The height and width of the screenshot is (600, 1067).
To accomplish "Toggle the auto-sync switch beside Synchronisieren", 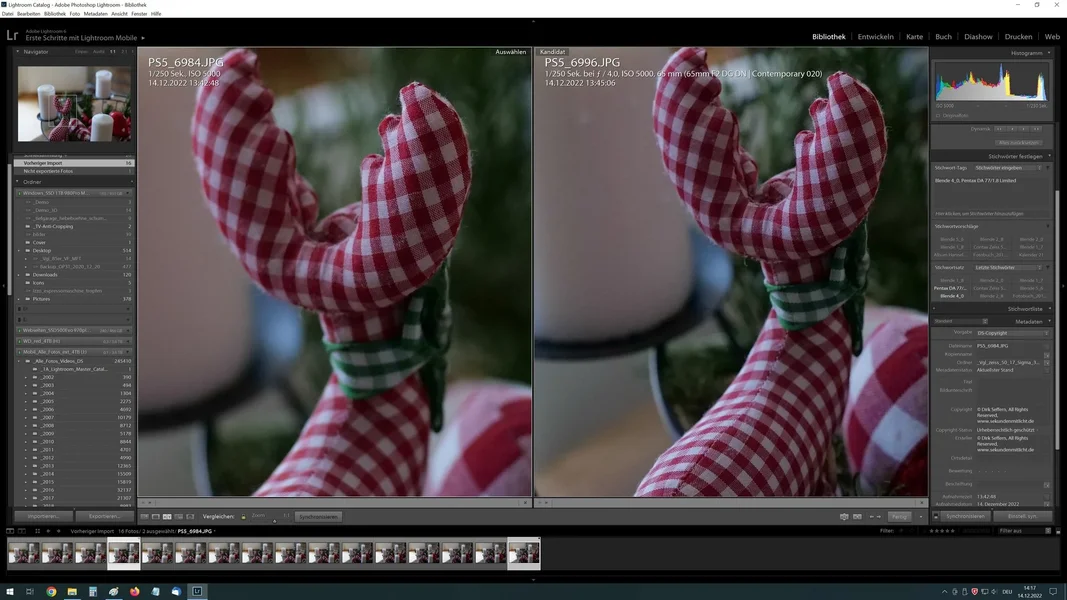I will 936,516.
